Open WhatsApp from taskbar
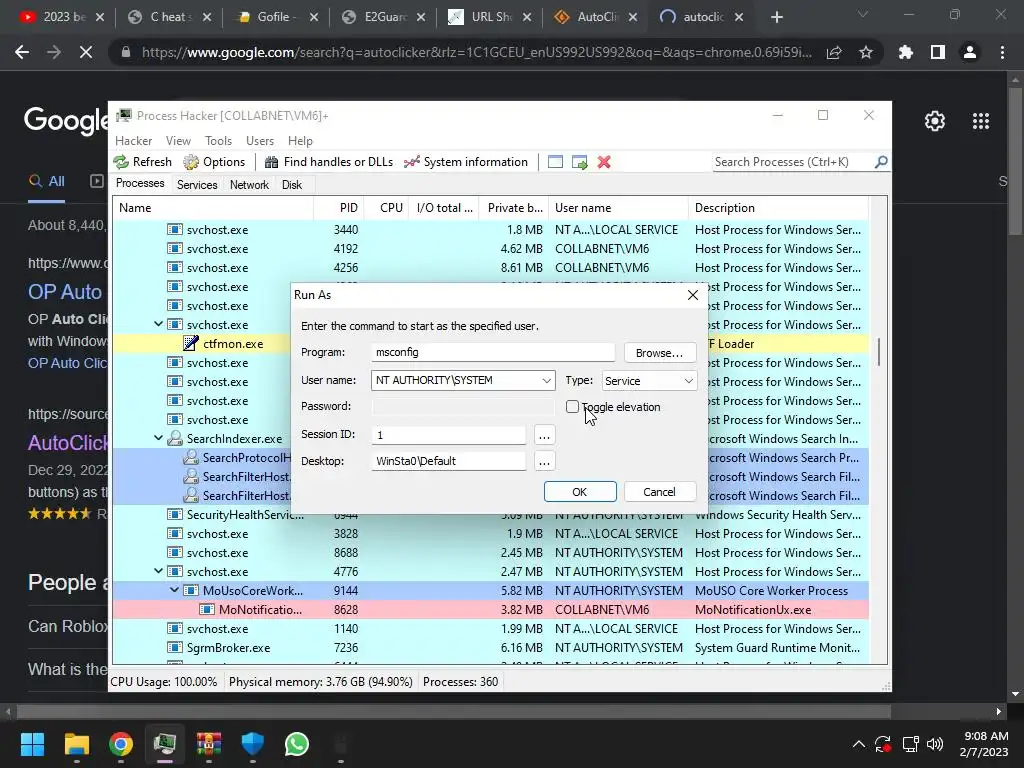The height and width of the screenshot is (768, 1024). point(296,744)
